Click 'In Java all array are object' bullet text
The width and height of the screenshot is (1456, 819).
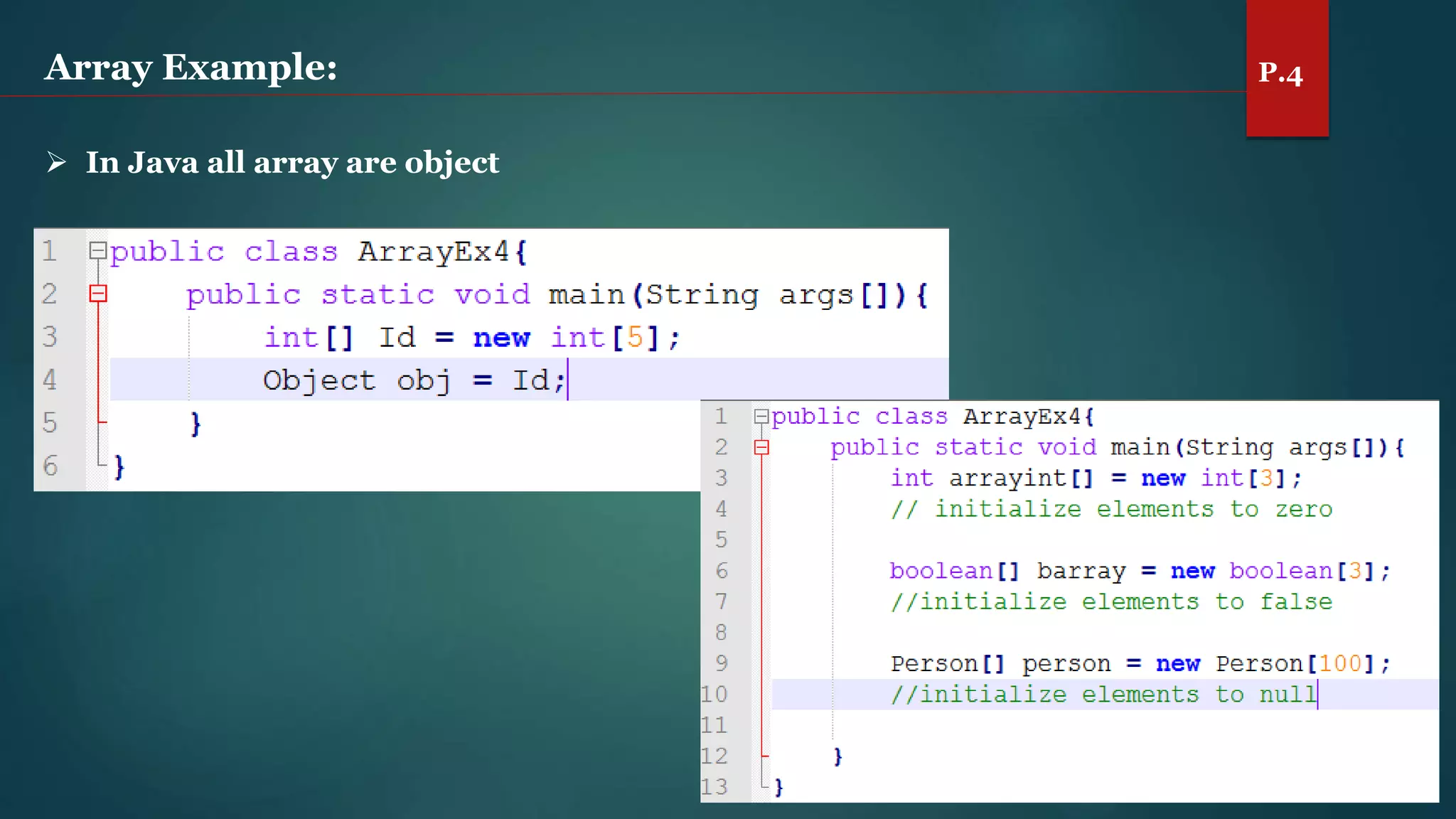tap(292, 163)
